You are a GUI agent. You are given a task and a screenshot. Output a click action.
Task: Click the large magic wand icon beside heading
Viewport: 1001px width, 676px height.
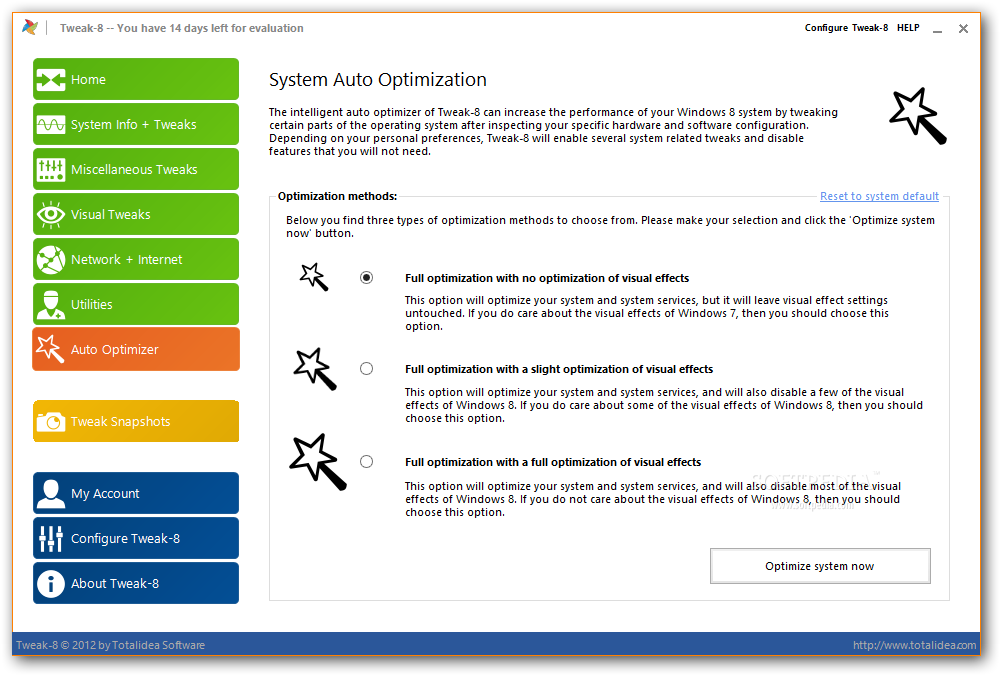pyautogui.click(x=918, y=116)
